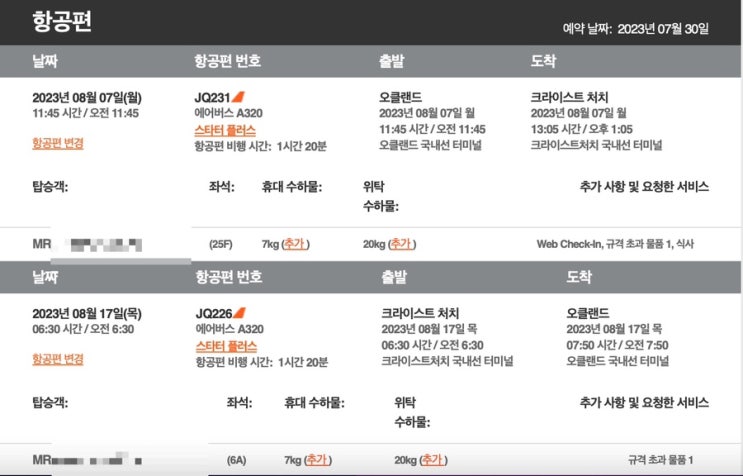Click 06:30 시간 / 오전 6:30 under second flight date
The width and height of the screenshot is (743, 476).
(83, 329)
